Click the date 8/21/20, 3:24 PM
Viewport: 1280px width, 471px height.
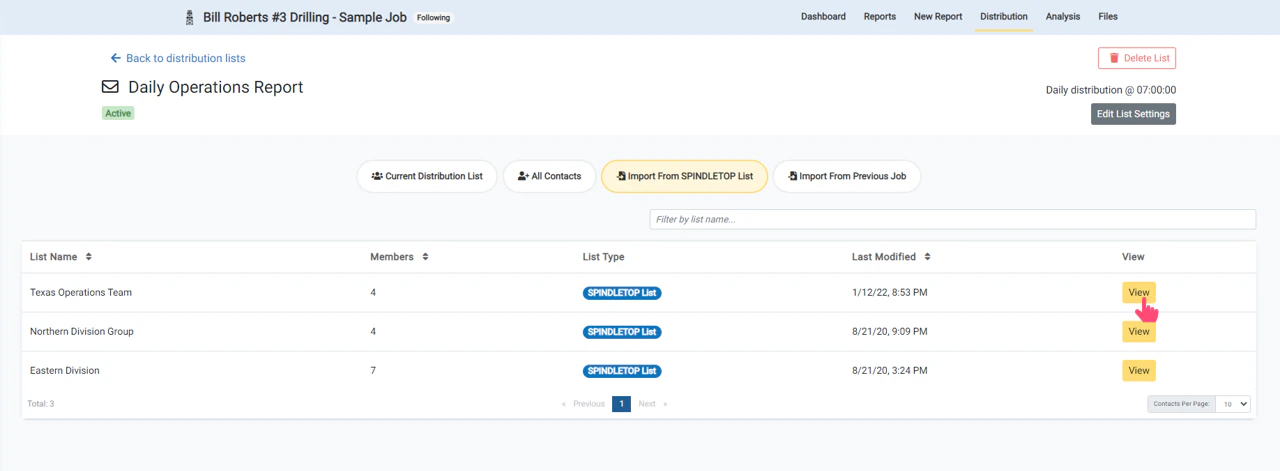click(889, 370)
